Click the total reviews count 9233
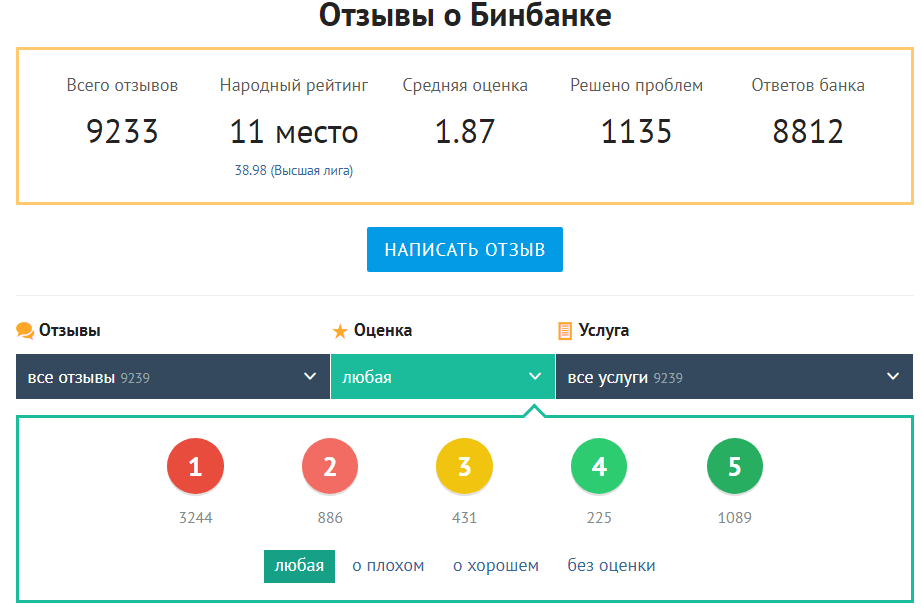This screenshot has width=921, height=612. [122, 132]
